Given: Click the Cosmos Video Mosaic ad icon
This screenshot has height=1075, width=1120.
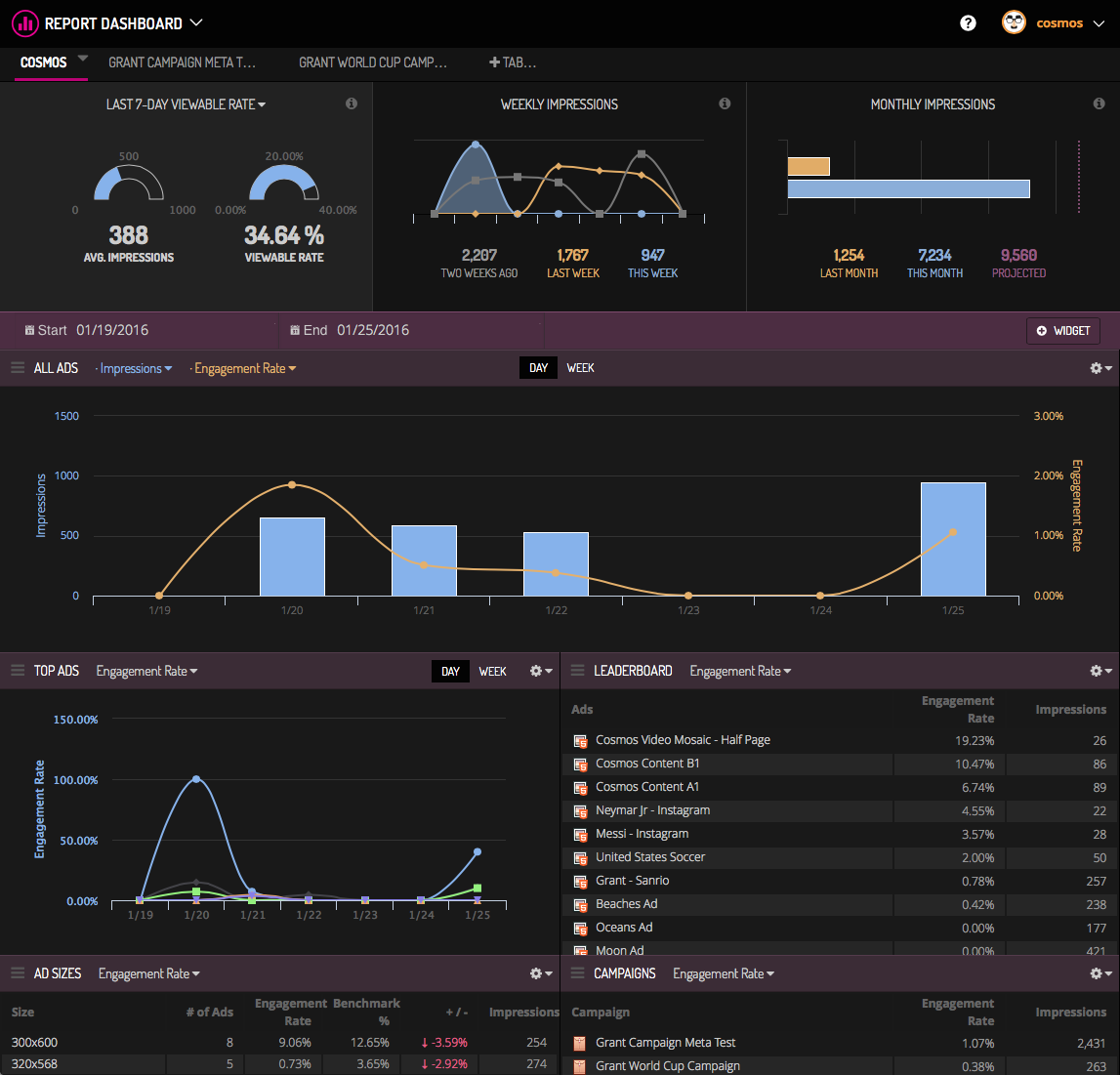Looking at the screenshot, I should (x=580, y=741).
